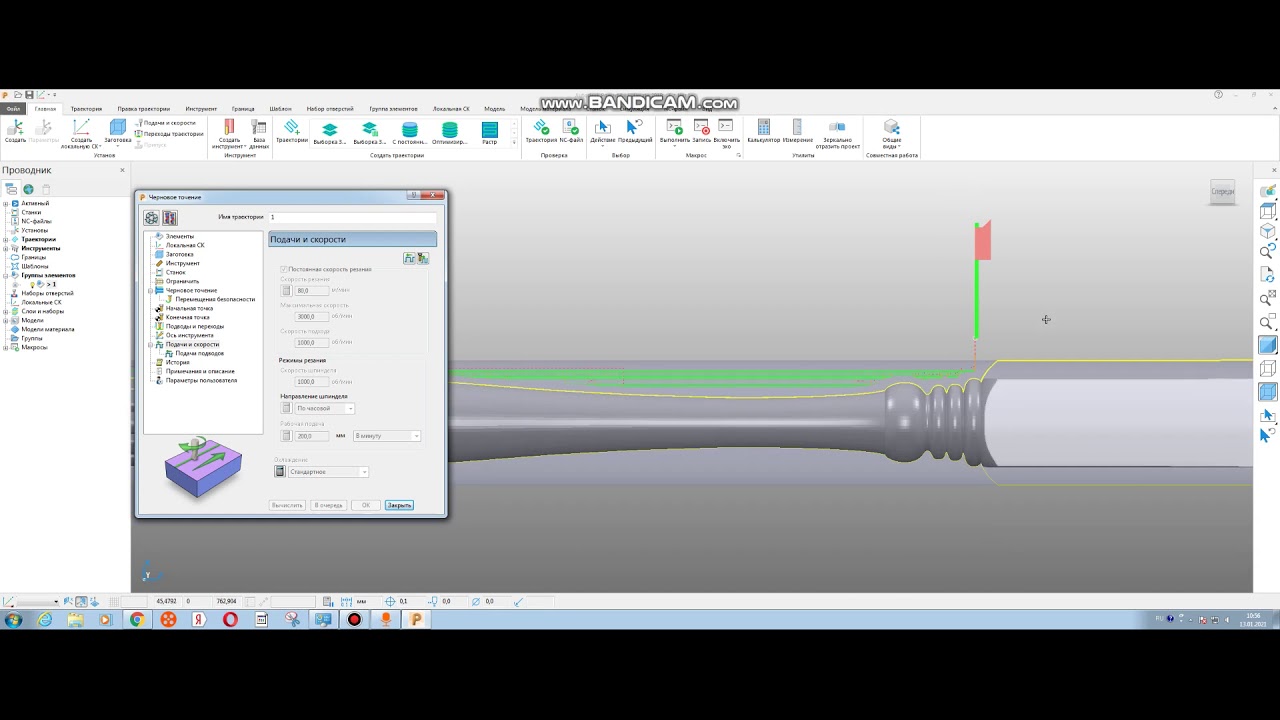This screenshot has height=720, width=1280.
Task: Toggle the Рабочая подача lock button
Action: tap(286, 436)
